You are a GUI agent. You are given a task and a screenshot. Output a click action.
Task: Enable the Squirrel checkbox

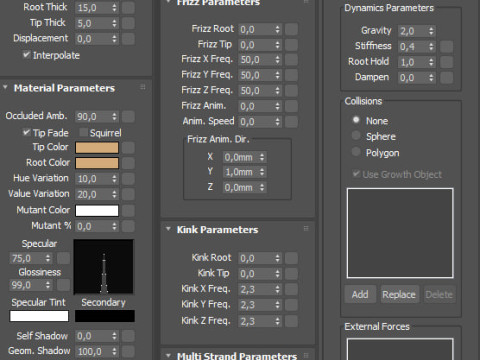point(83,132)
